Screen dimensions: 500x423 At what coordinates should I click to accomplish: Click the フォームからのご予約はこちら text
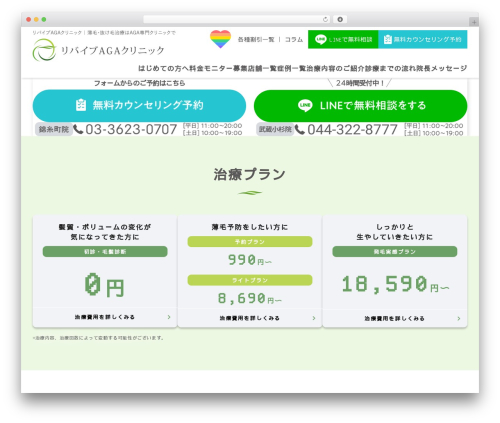tap(139, 83)
